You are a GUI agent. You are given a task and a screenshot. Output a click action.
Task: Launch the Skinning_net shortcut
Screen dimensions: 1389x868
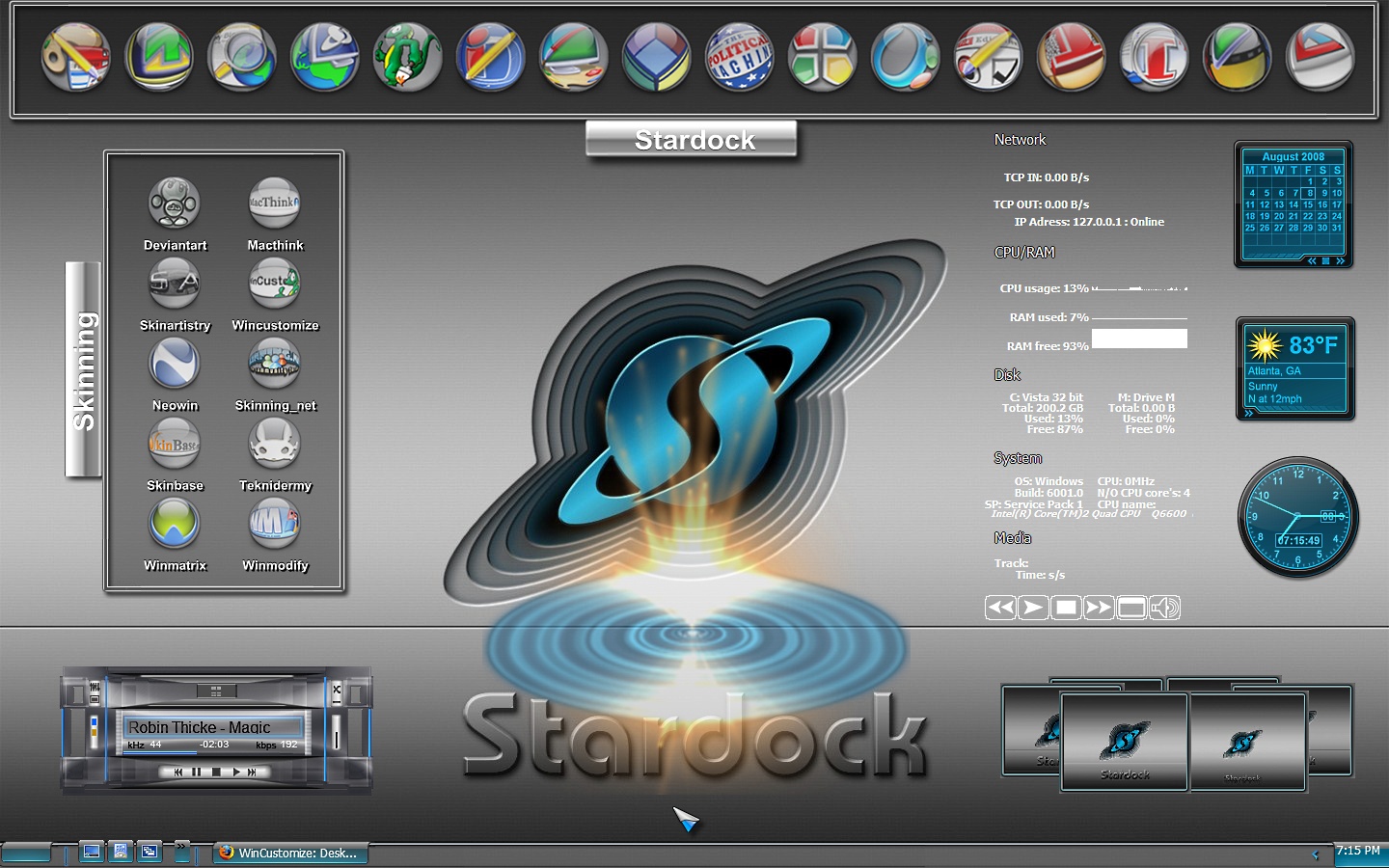[x=275, y=374]
